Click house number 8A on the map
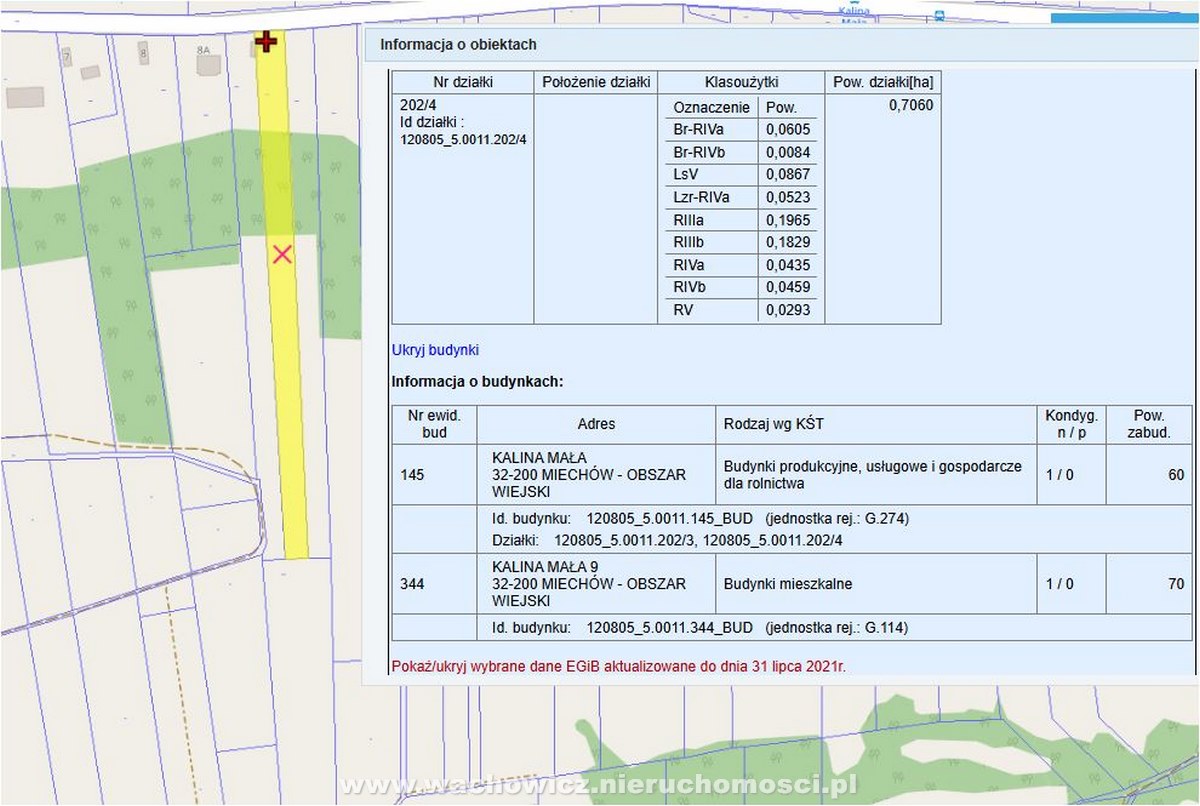This screenshot has width=1200, height=806. click(204, 50)
